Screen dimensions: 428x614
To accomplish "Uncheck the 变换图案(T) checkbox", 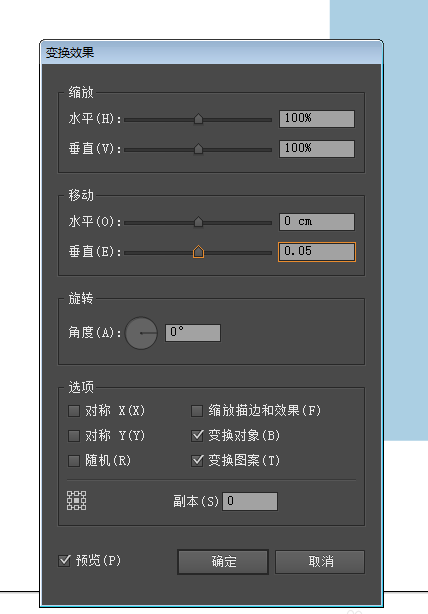I will [x=197, y=460].
